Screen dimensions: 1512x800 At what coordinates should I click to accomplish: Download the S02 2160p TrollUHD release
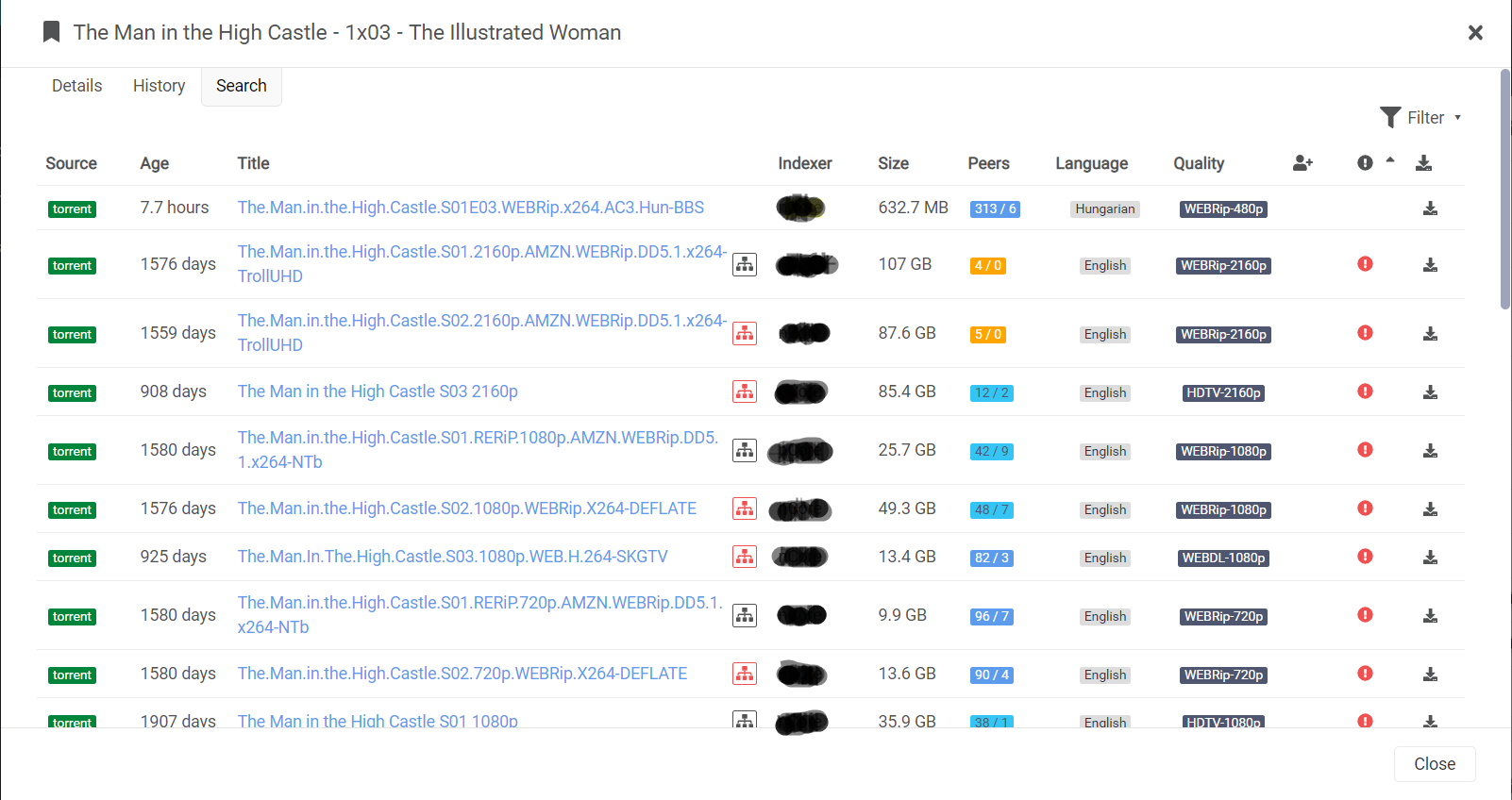coord(1430,334)
